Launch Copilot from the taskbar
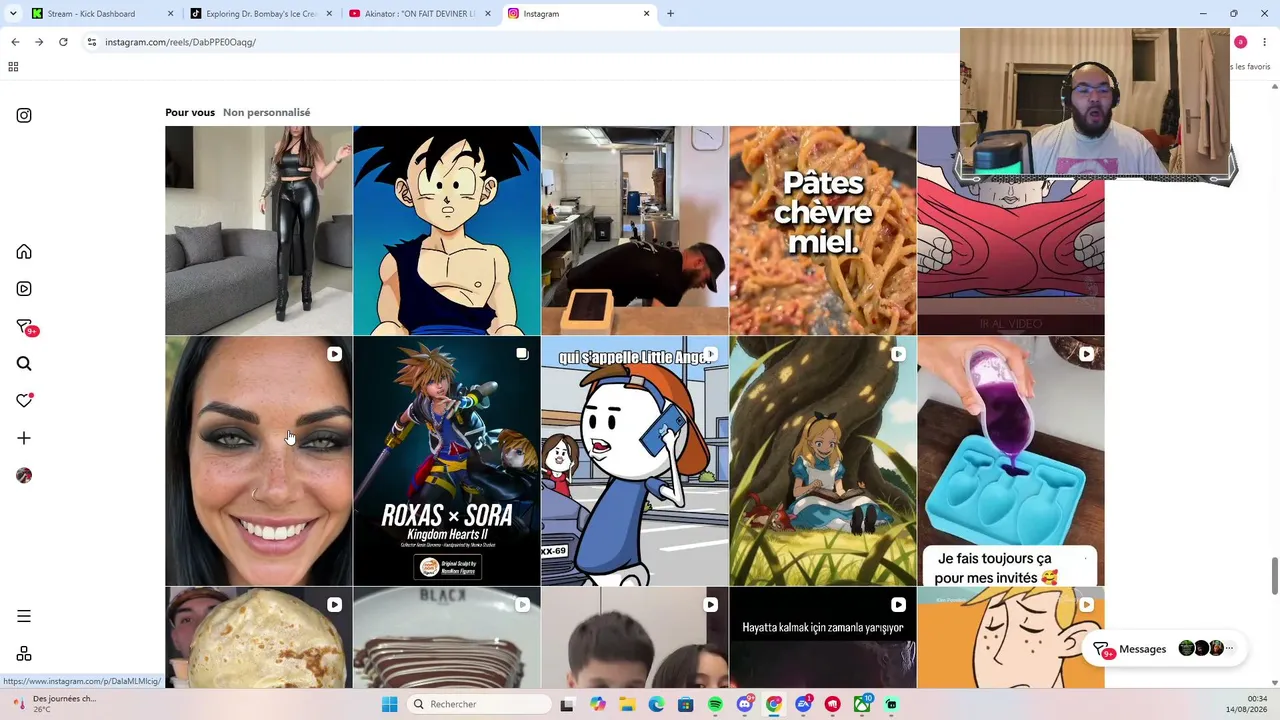Screen dimensions: 1280x720 tap(597, 704)
